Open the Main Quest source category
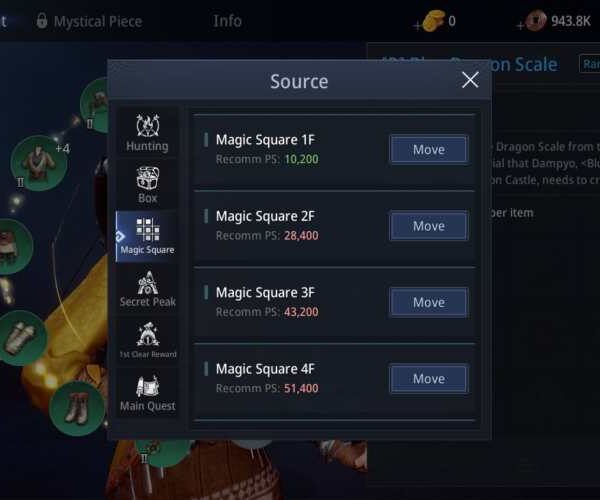 [x=147, y=393]
